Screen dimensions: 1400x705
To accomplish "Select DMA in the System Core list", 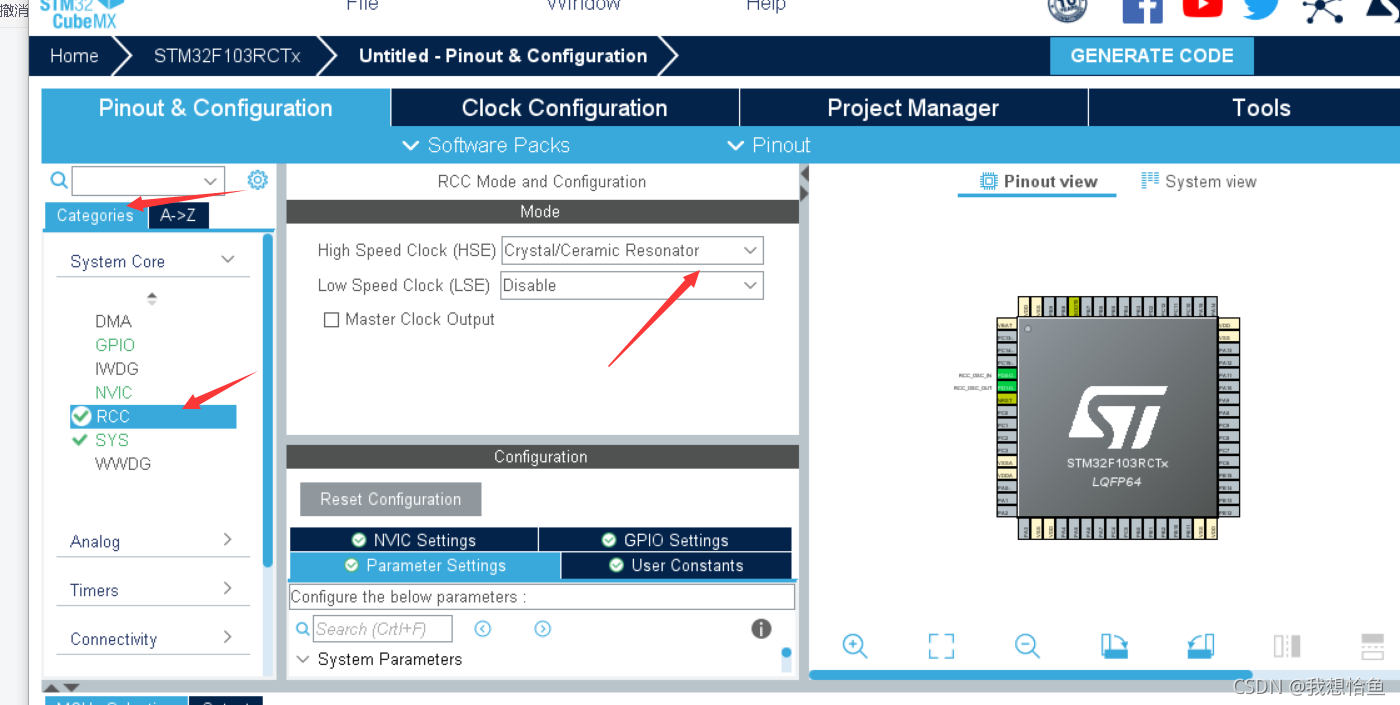I will (x=113, y=321).
